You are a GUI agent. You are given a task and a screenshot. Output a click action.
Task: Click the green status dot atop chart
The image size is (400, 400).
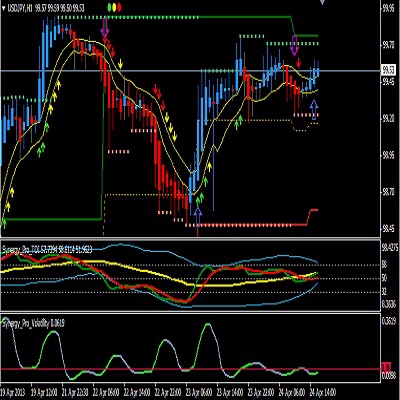click(x=110, y=6)
